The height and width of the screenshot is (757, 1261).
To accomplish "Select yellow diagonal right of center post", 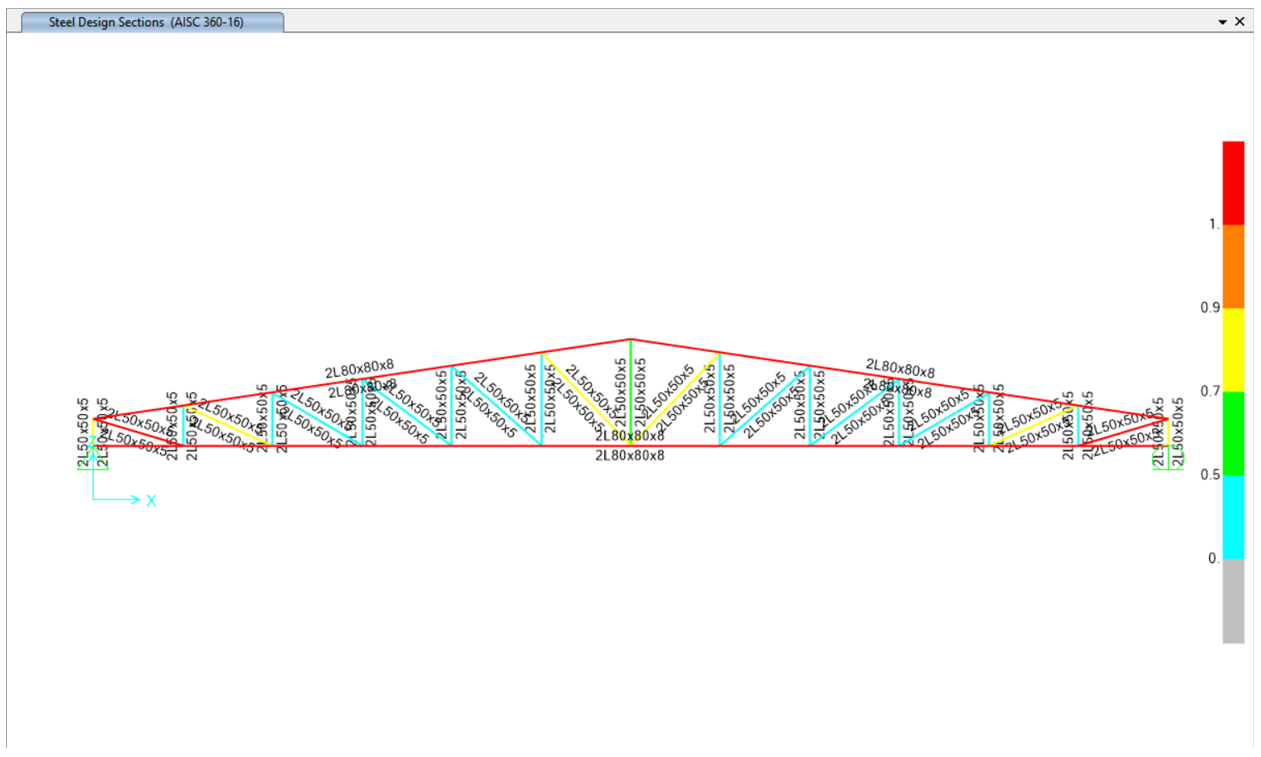I will tap(676, 397).
